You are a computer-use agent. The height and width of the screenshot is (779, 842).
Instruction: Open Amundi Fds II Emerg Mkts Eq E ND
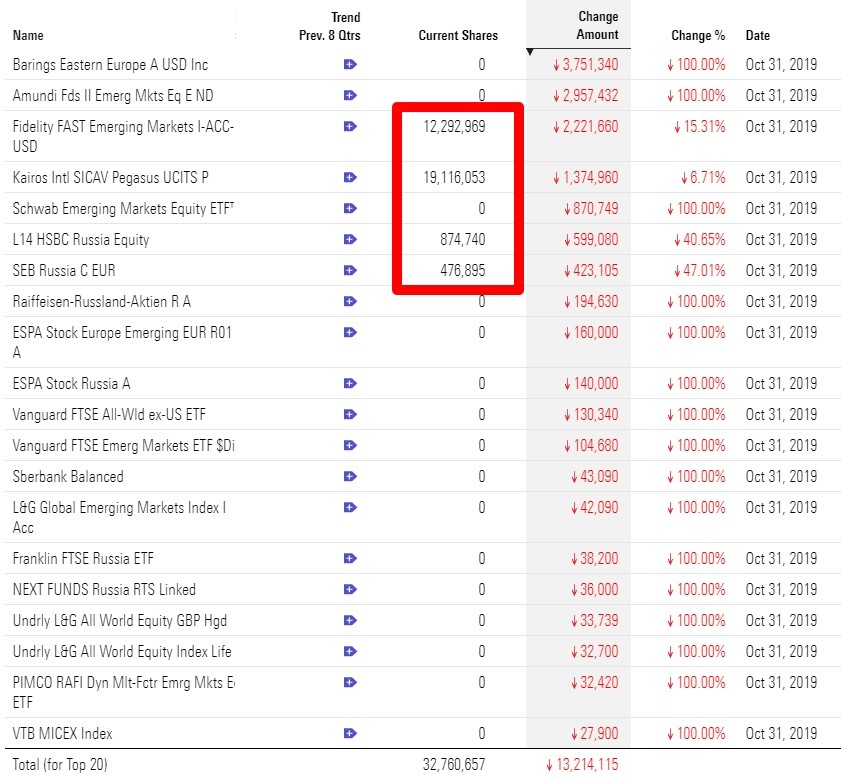[113, 96]
